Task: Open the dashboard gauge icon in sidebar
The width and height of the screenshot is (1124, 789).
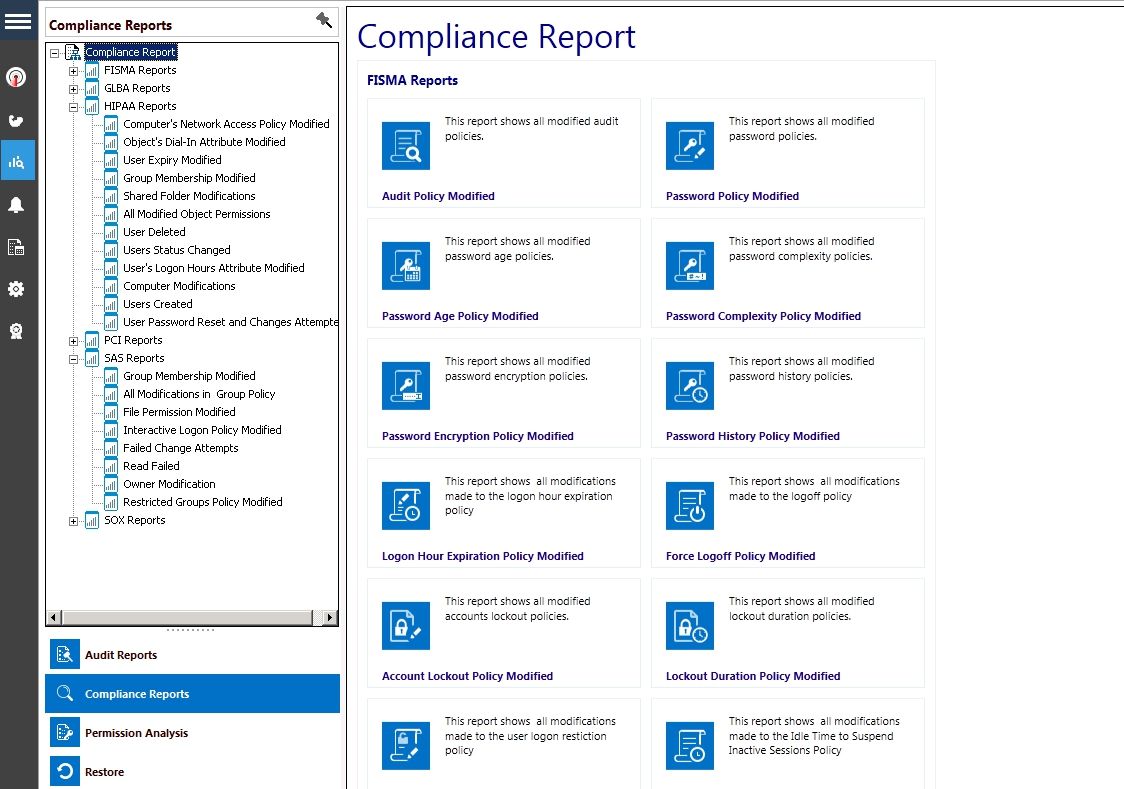Action: pyautogui.click(x=16, y=77)
